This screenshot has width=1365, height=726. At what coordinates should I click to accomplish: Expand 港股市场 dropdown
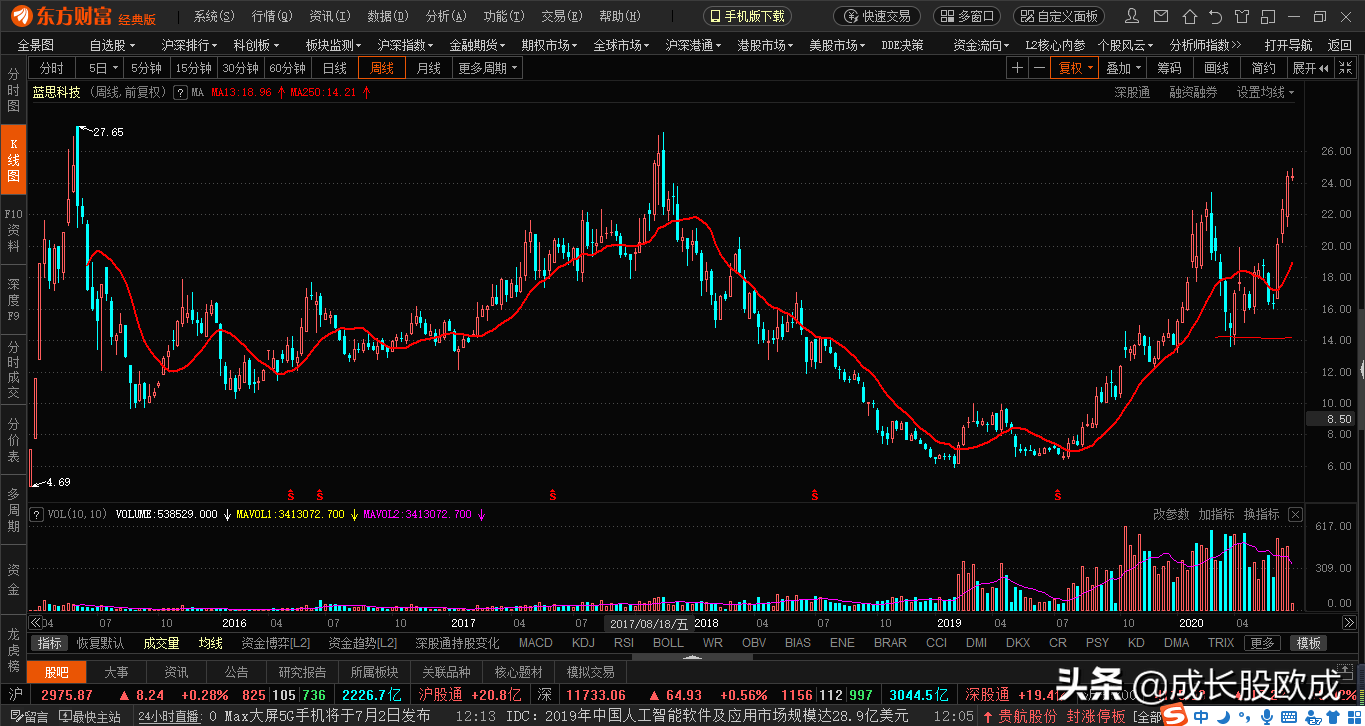click(x=765, y=45)
